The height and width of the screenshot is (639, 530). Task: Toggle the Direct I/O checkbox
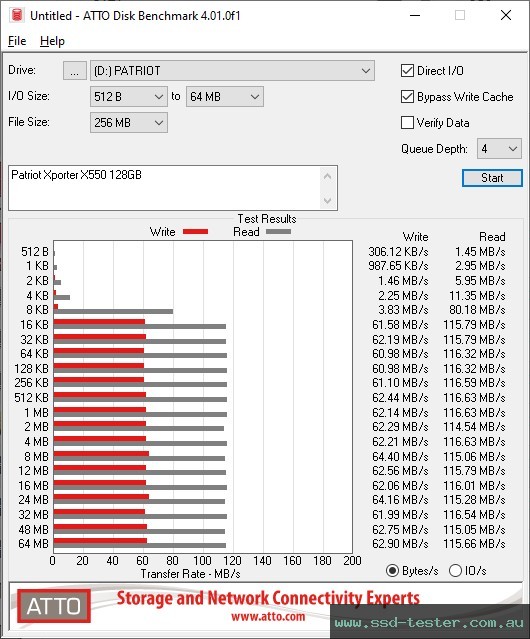407,71
